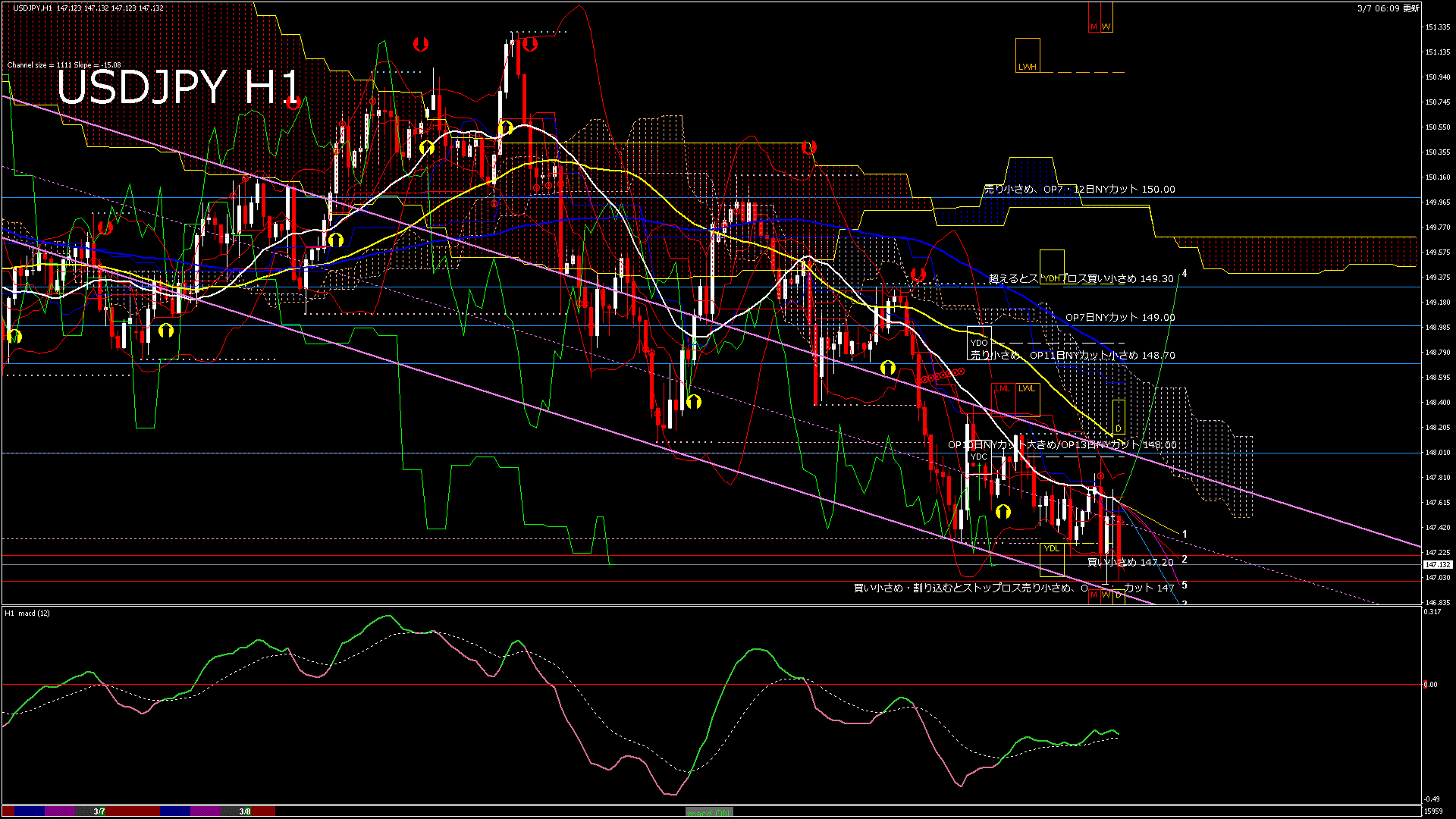Click the red M box at chart top
This screenshot has height=819, width=1456.
[x=1094, y=17]
